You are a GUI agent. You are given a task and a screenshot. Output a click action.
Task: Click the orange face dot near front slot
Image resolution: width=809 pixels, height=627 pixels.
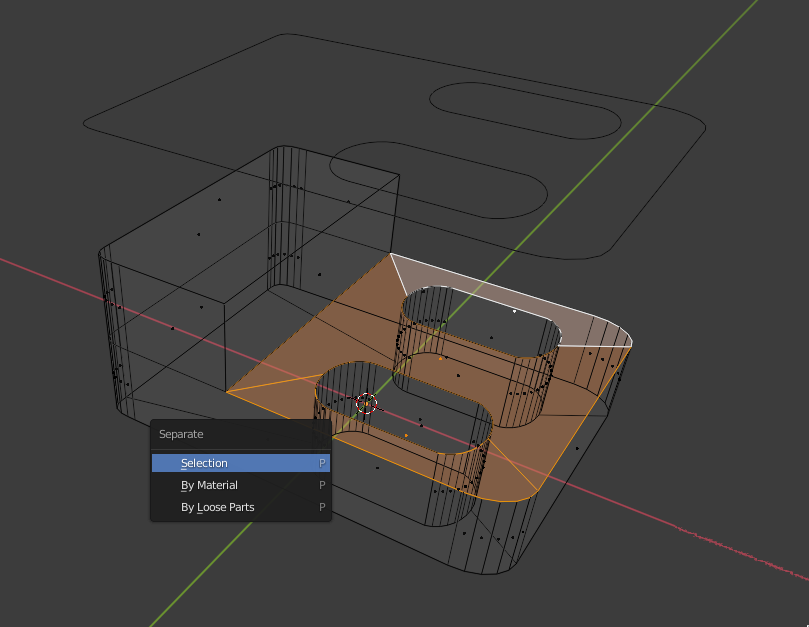pos(407,436)
